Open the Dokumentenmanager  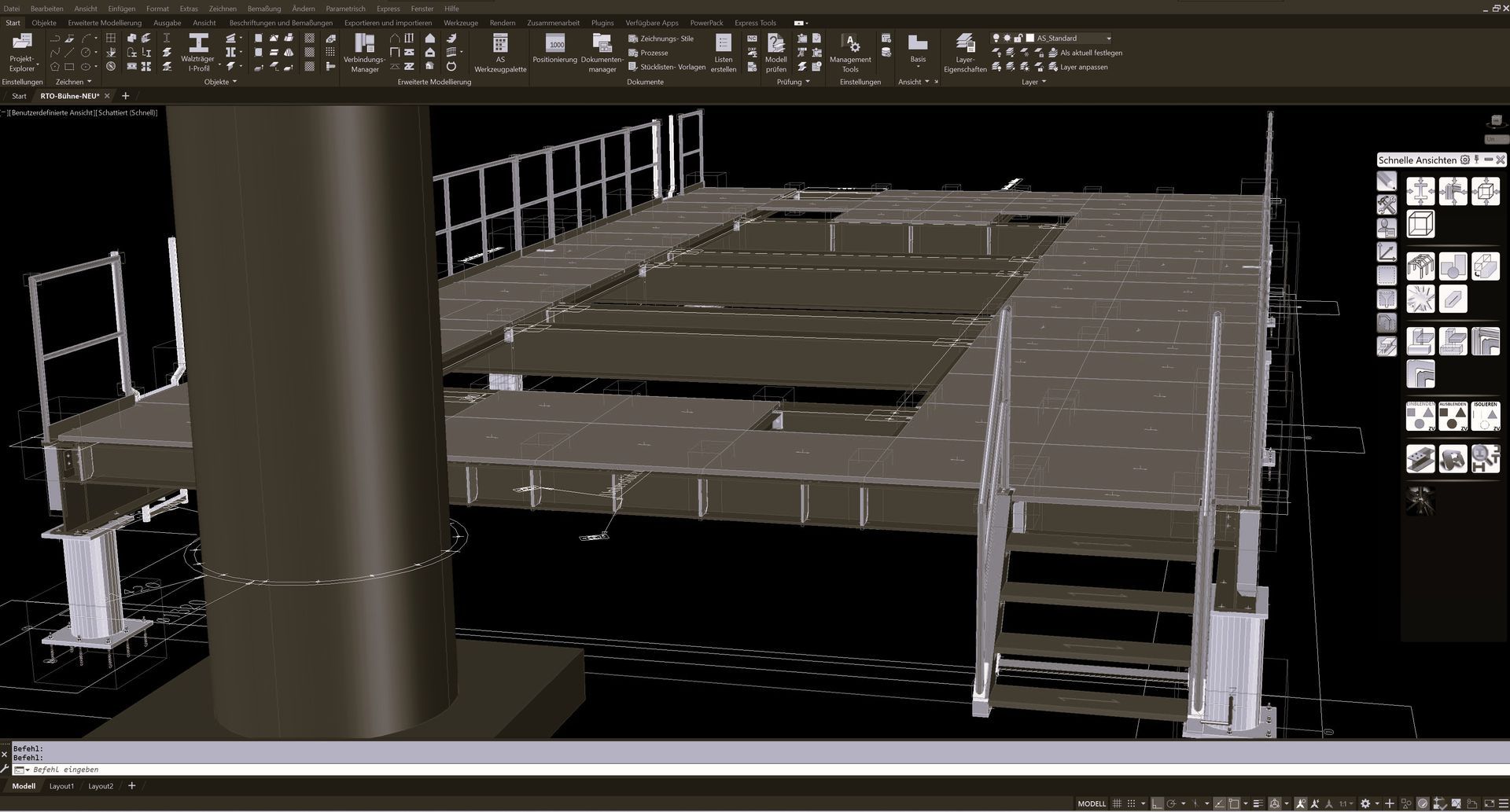click(x=602, y=52)
